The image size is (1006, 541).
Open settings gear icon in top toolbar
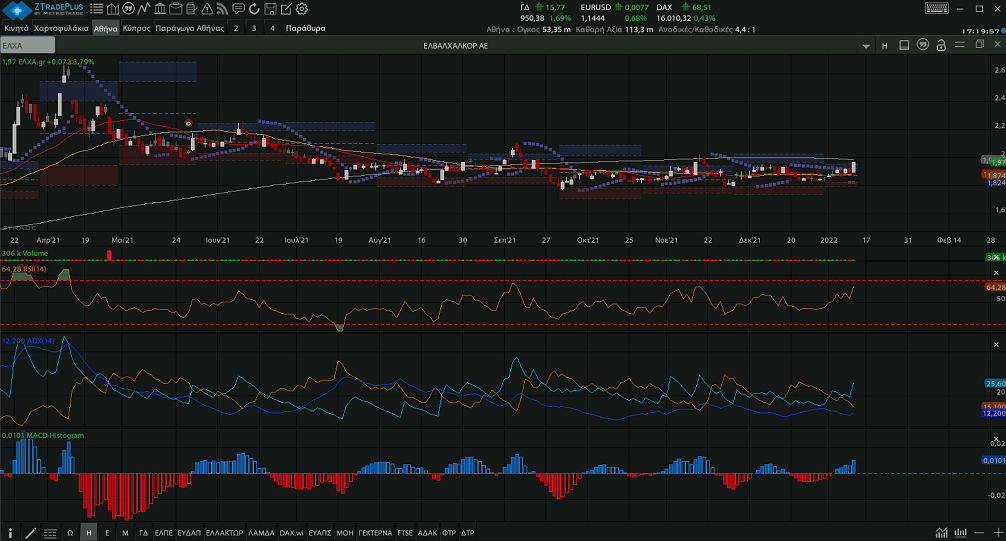tap(303, 9)
